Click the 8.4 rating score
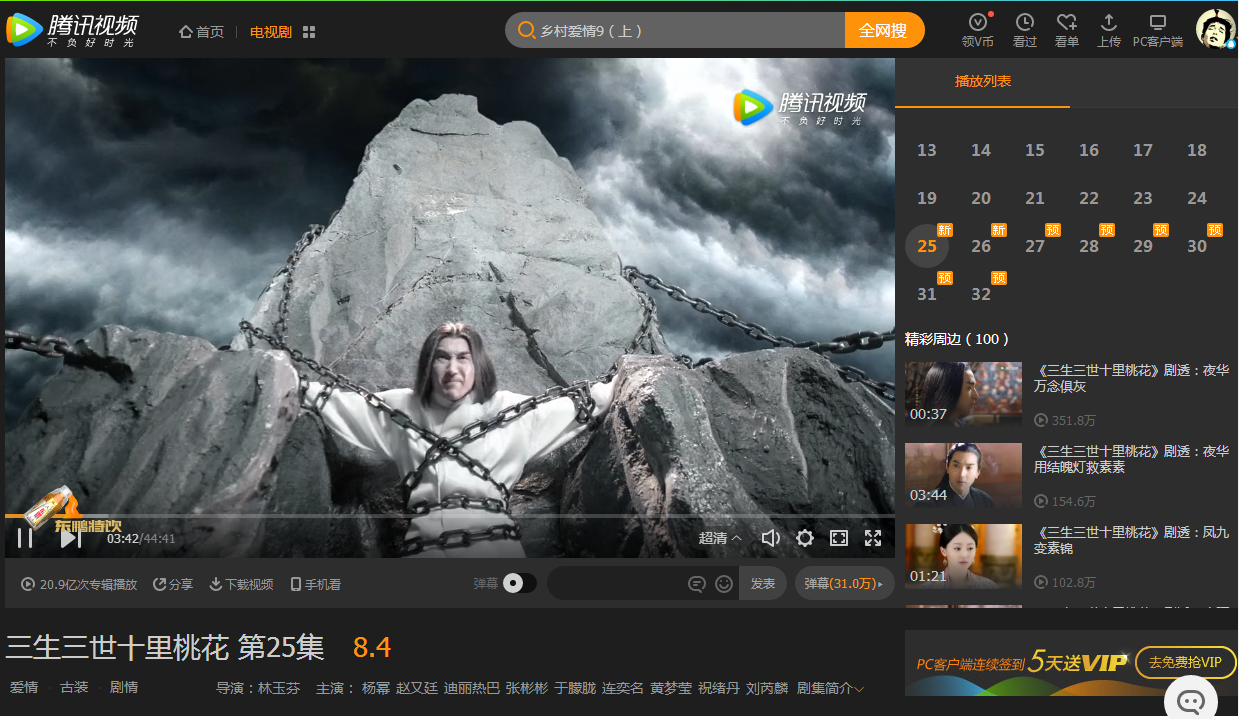This screenshot has height=719, width=1239. point(372,648)
